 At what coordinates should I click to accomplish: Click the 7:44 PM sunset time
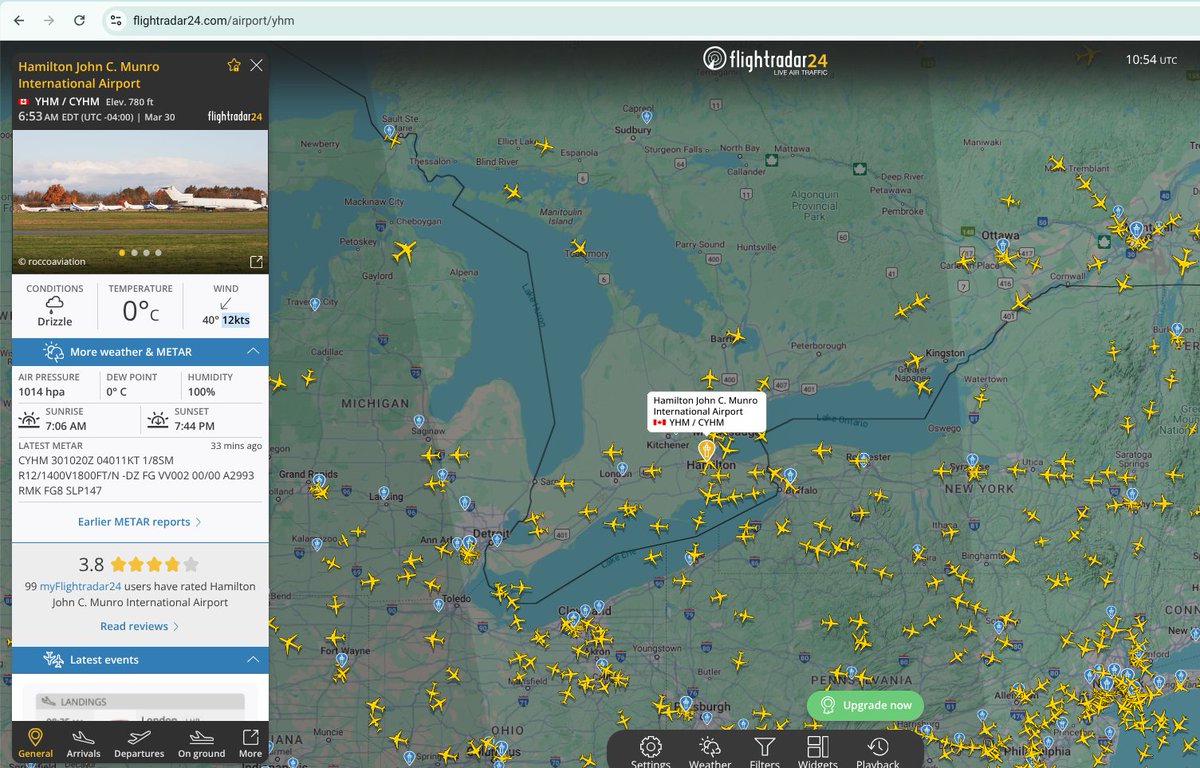[x=194, y=426]
